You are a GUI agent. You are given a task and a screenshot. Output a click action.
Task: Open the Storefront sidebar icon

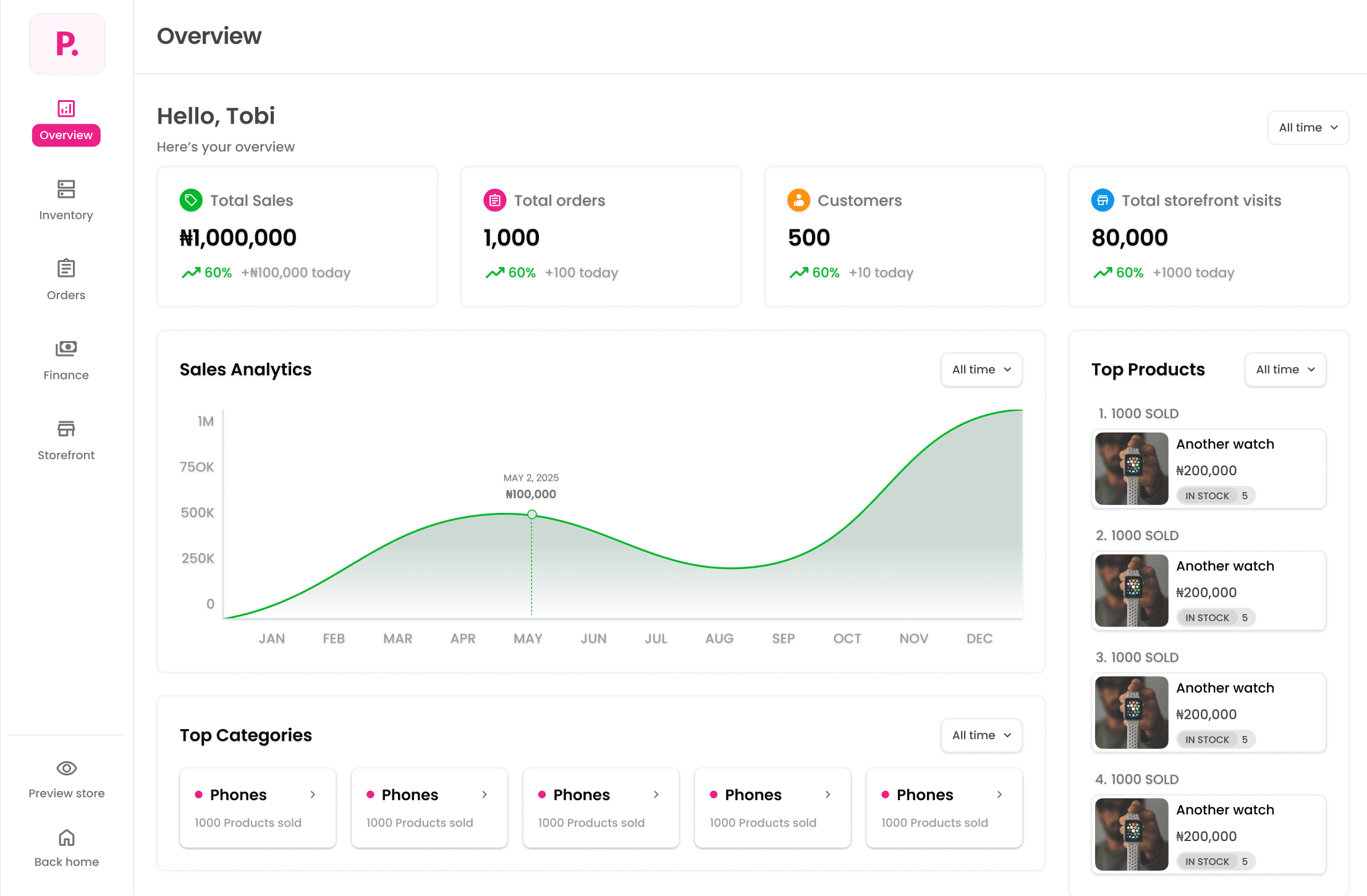(66, 429)
